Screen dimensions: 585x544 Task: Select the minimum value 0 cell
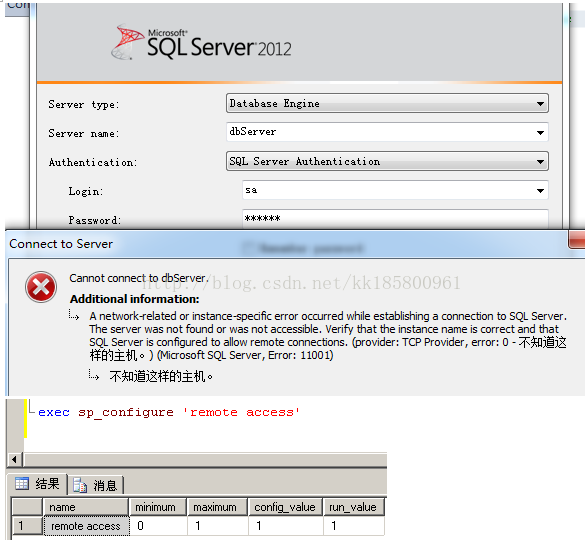click(158, 526)
